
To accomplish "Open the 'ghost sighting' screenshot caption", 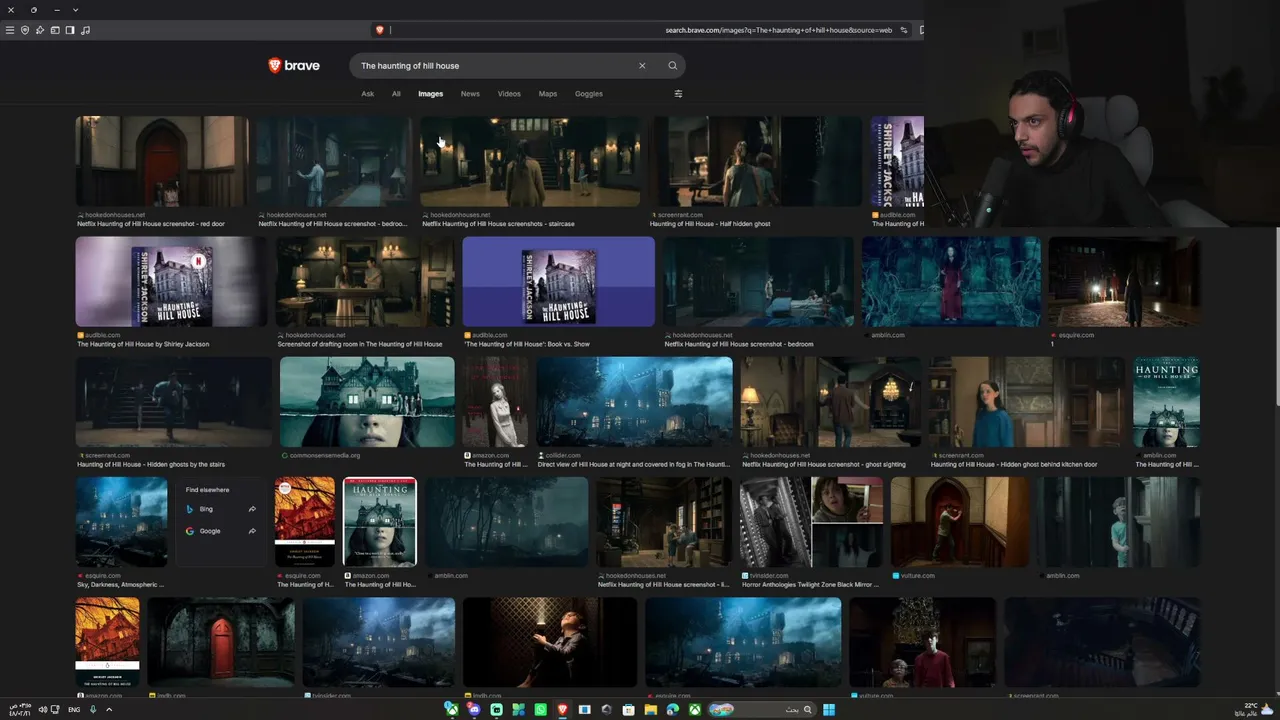I will point(824,464).
